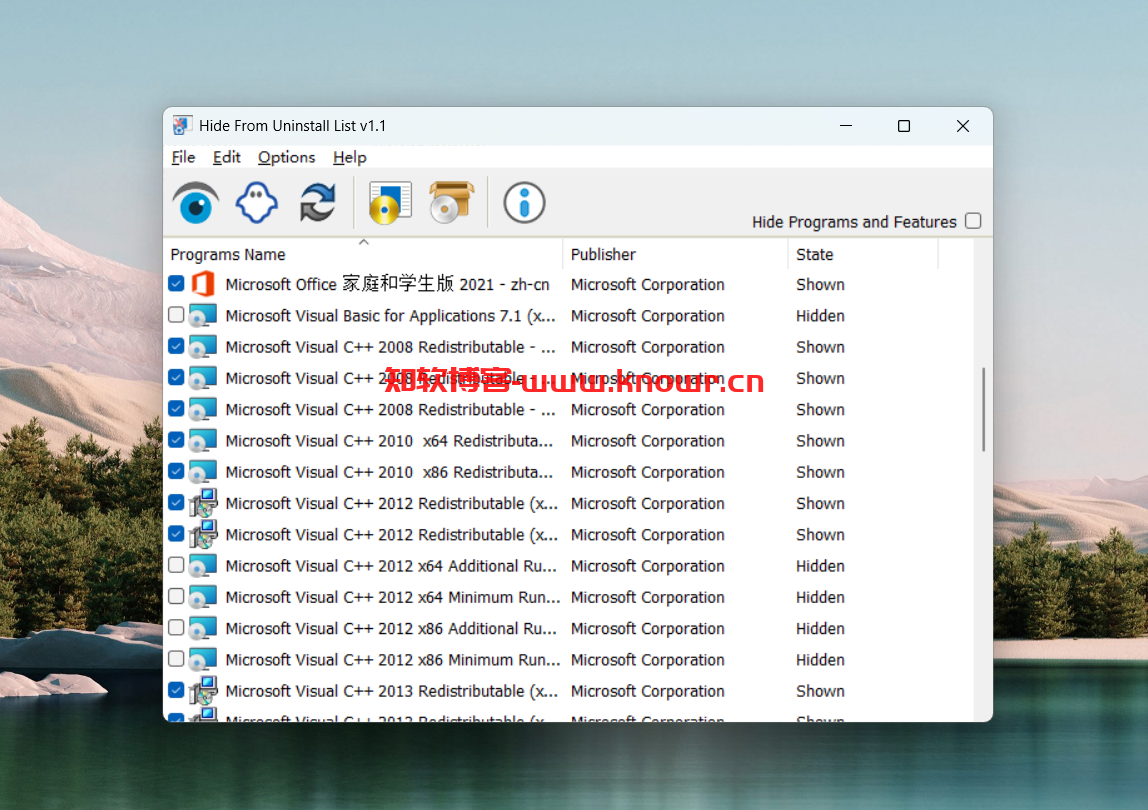Click publisher cell of 2012 x64 Minimum row
The height and width of the screenshot is (810, 1148).
[x=647, y=598]
